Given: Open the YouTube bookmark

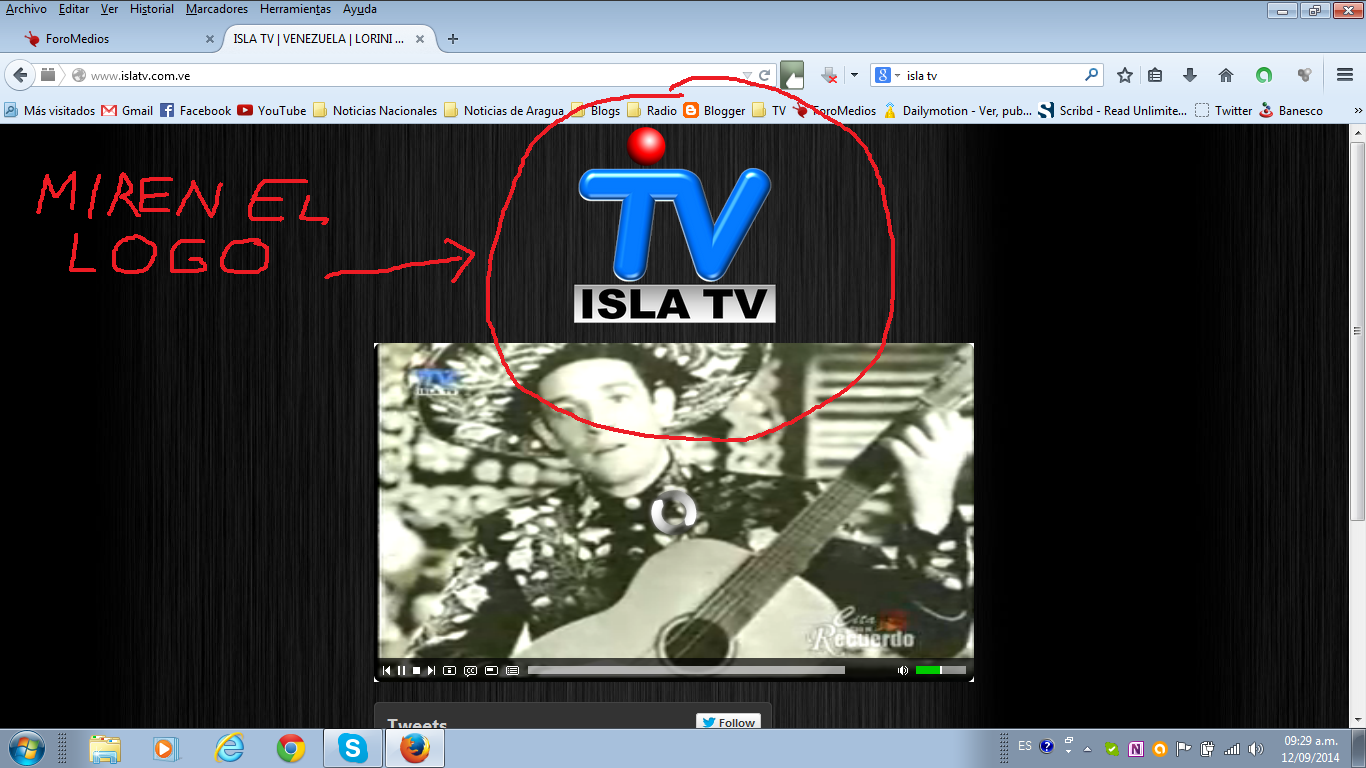Looking at the screenshot, I should 272,111.
